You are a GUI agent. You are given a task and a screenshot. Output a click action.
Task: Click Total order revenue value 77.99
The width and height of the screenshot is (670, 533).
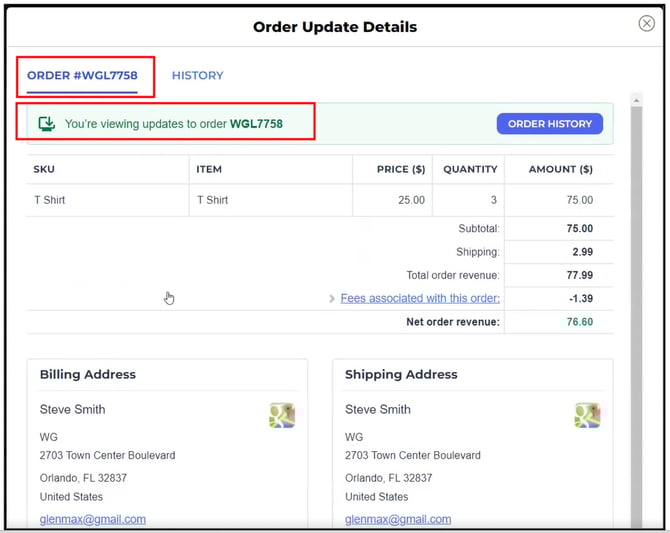579,275
